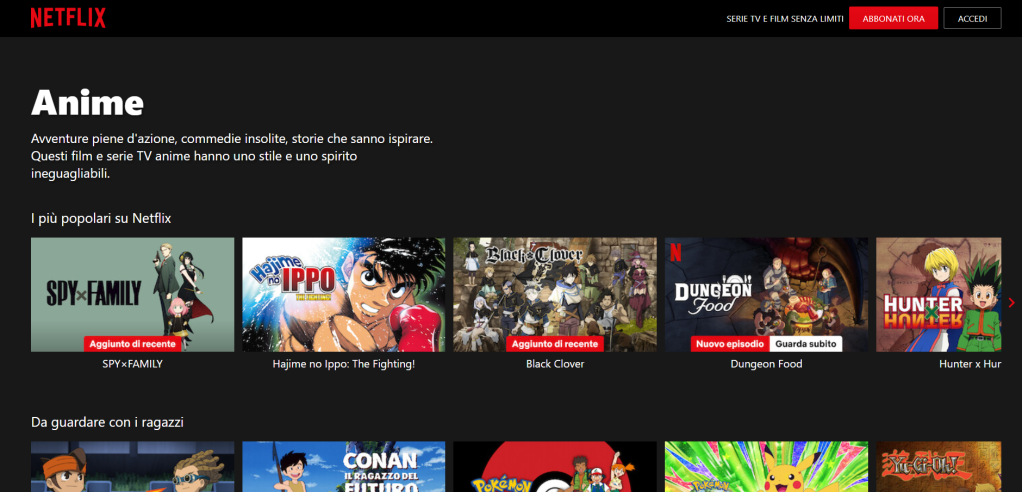Click the Netflix logo
Screen dimensions: 1022x492
(x=68, y=18)
